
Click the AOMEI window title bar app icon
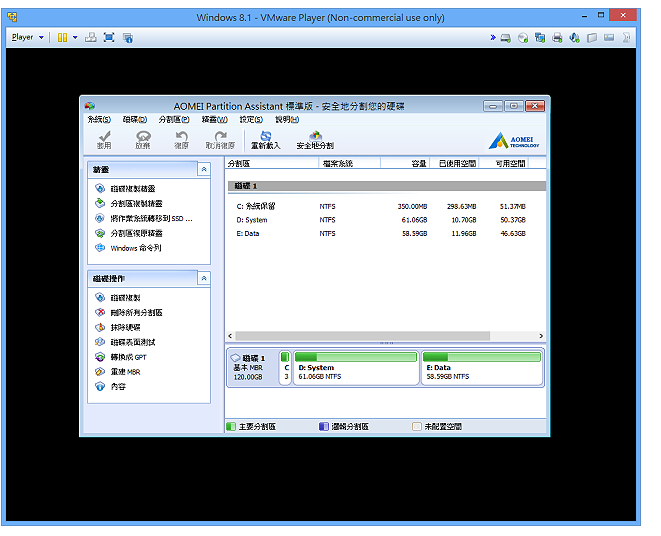click(x=90, y=106)
